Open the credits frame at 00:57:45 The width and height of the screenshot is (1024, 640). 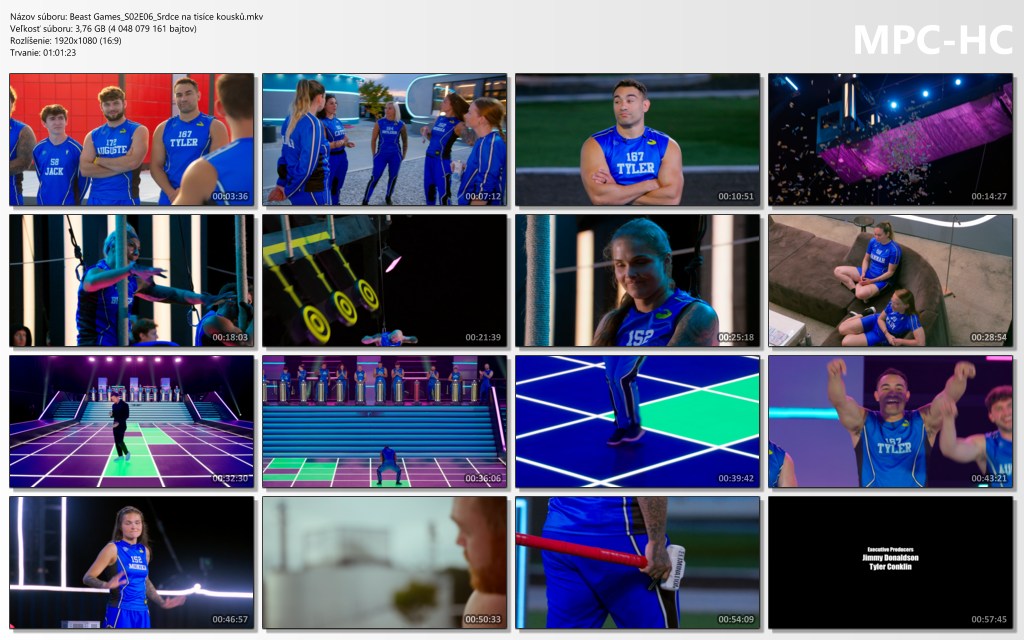pos(890,562)
